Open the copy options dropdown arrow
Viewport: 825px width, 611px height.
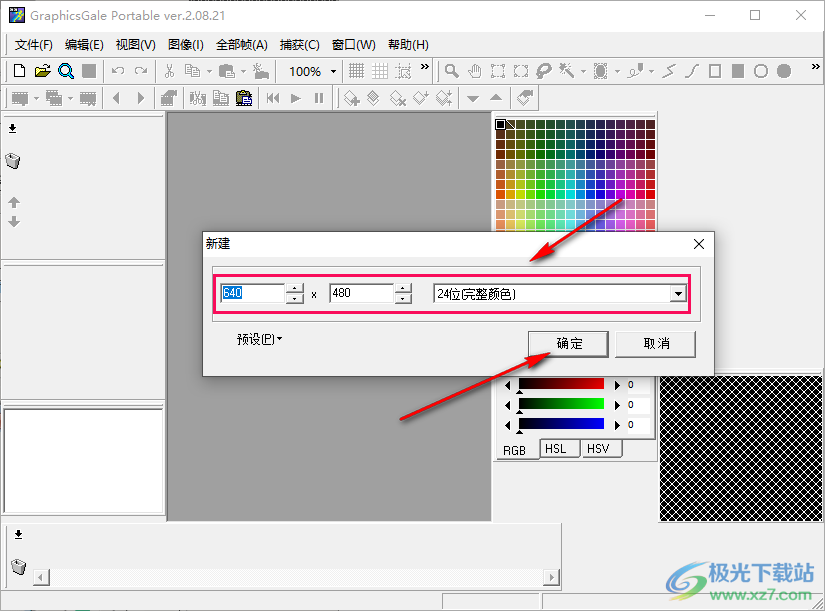[x=209, y=71]
